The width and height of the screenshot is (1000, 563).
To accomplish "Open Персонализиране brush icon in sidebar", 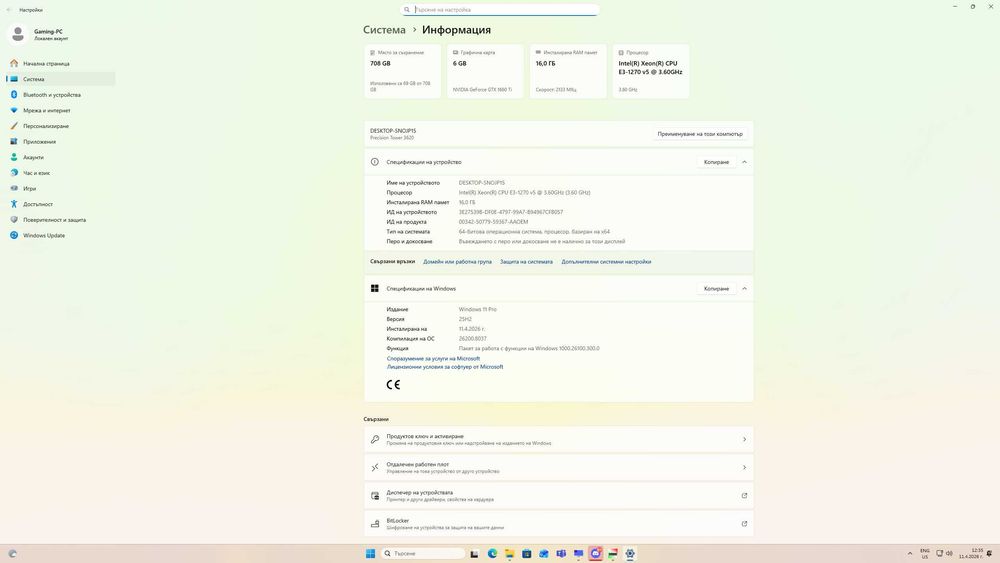I will click(14, 126).
